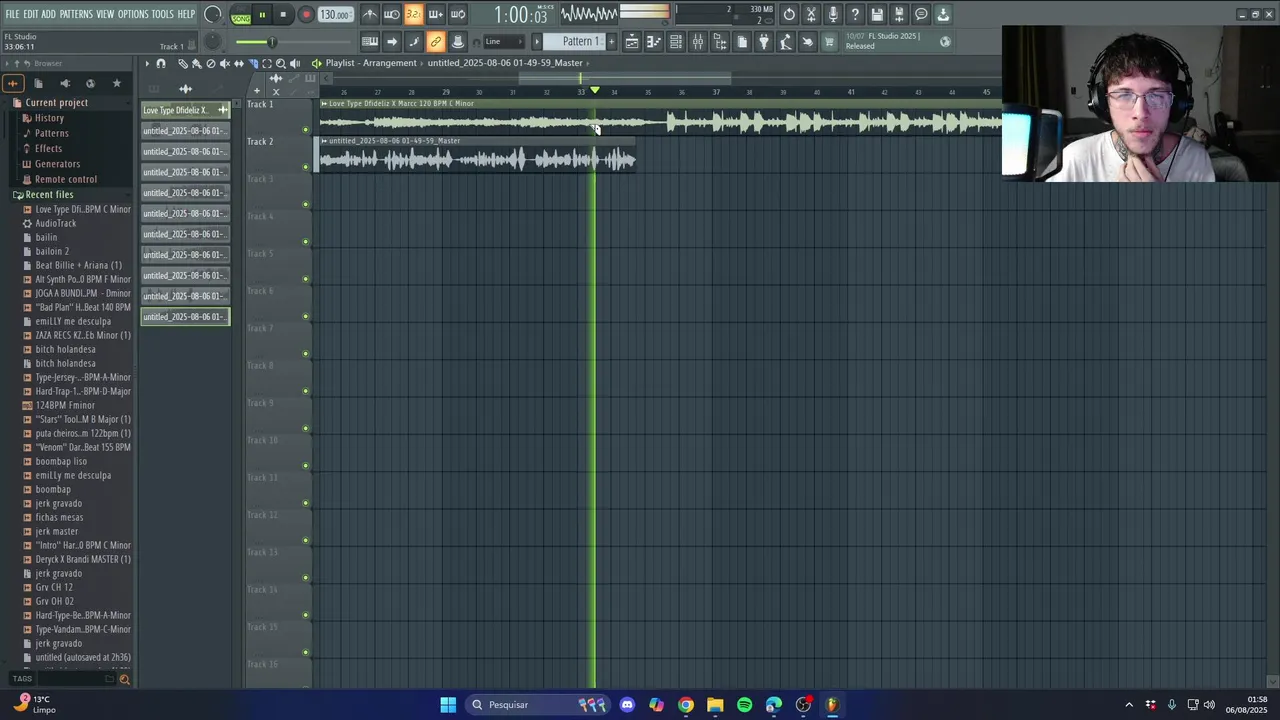Open the PATTERNS menu
This screenshot has width=1280, height=720.
[76, 14]
